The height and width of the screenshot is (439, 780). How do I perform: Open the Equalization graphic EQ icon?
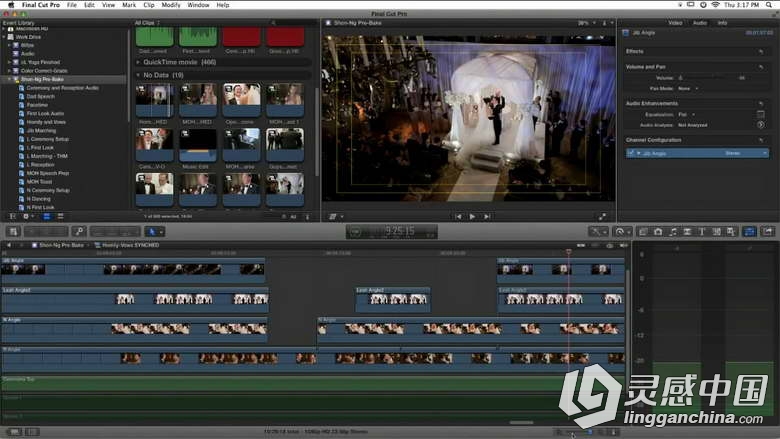(x=761, y=114)
